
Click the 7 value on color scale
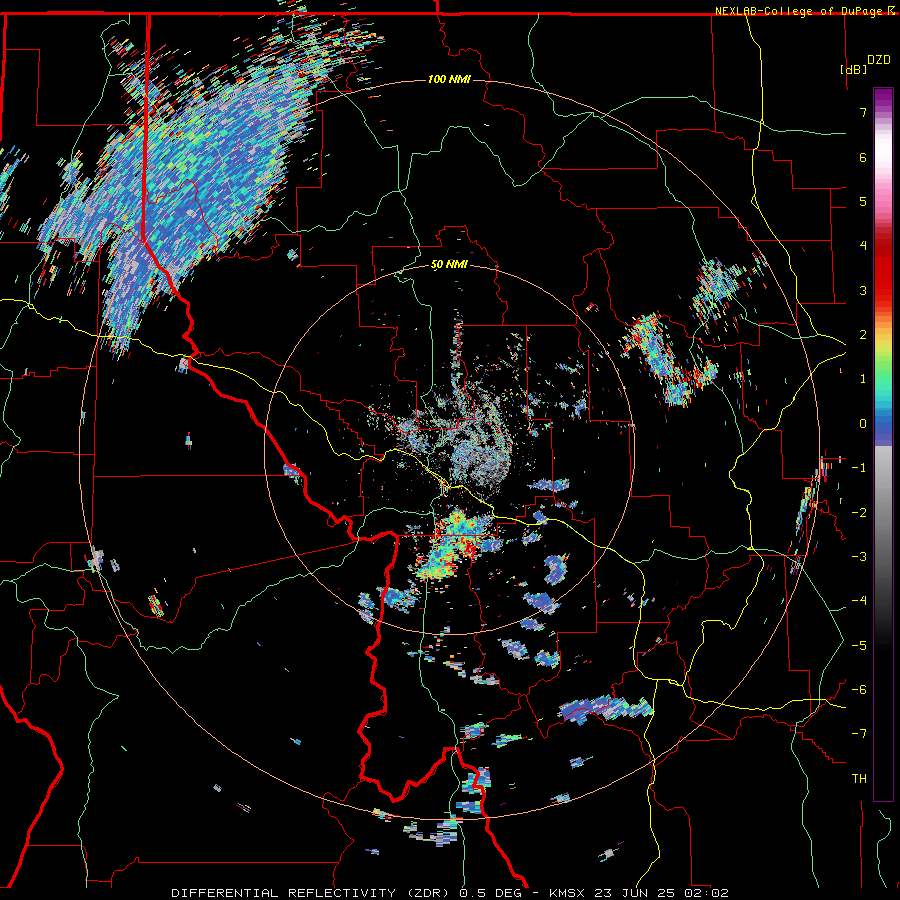pyautogui.click(x=863, y=112)
